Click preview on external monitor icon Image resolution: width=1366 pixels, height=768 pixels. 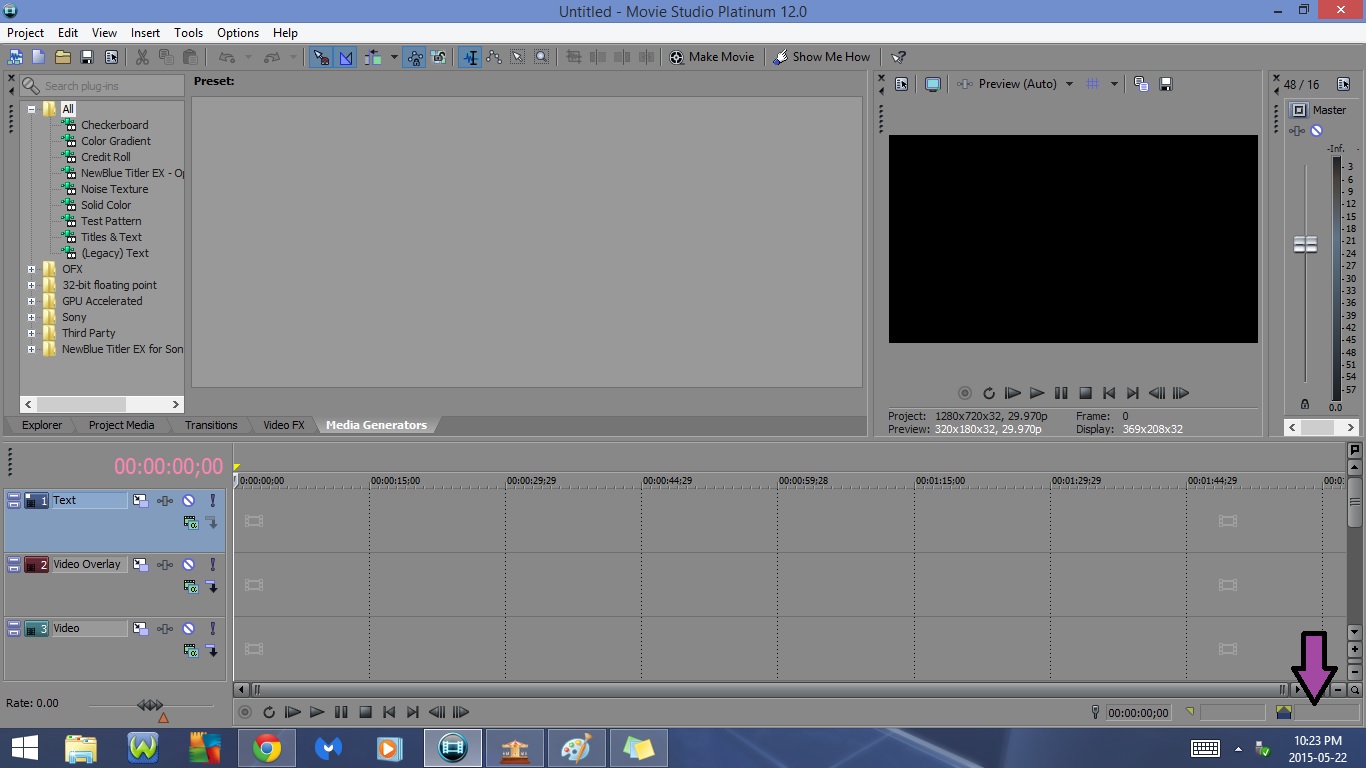point(932,84)
